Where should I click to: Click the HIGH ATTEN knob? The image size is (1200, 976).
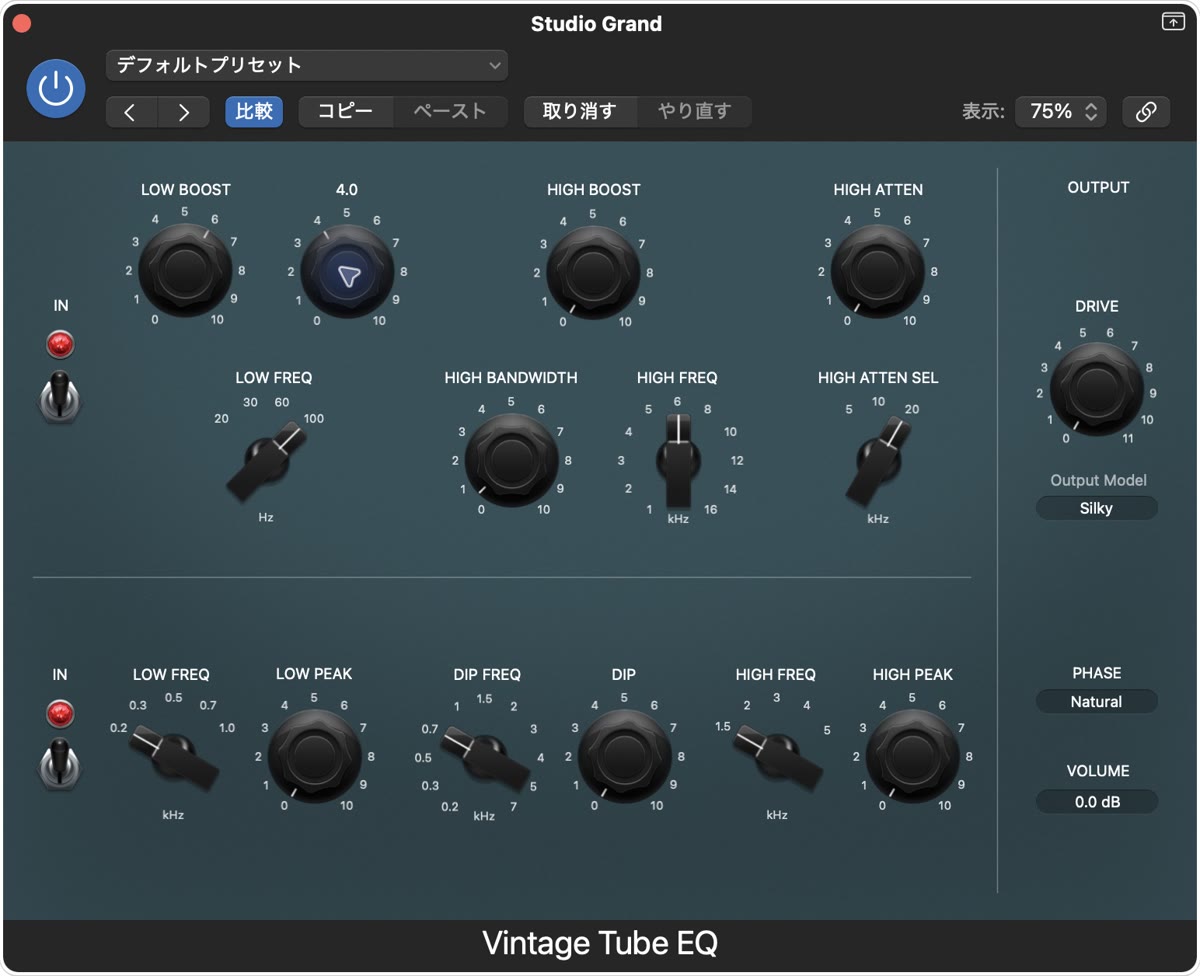pyautogui.click(x=877, y=272)
